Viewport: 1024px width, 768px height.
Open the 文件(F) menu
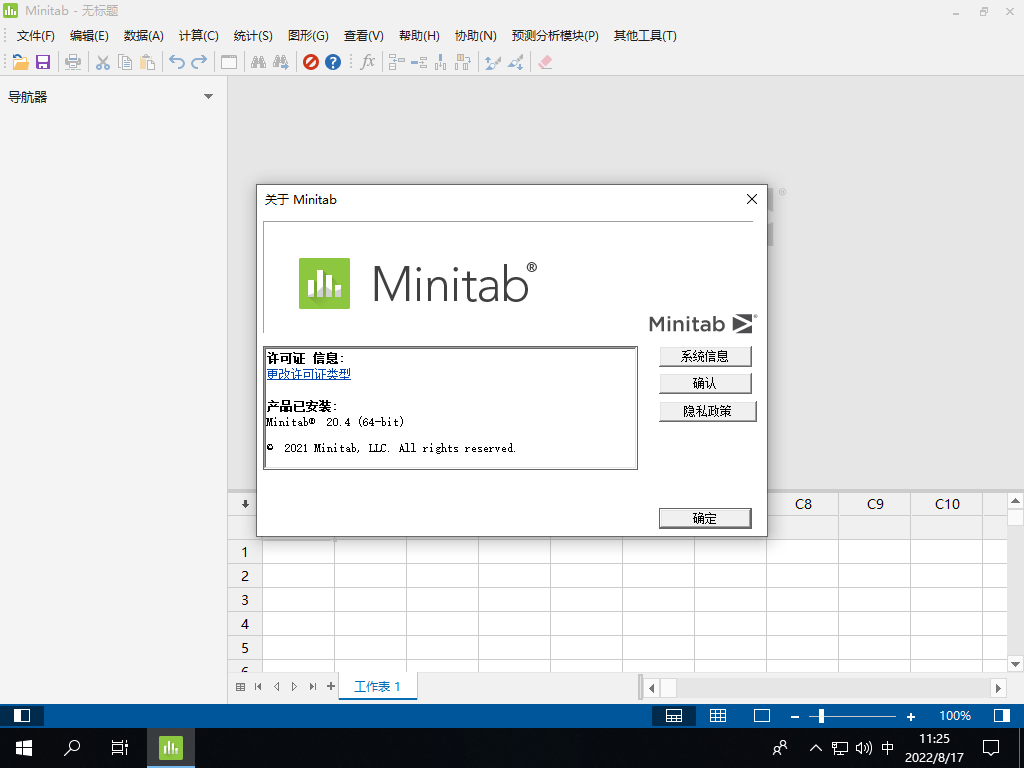coord(36,36)
